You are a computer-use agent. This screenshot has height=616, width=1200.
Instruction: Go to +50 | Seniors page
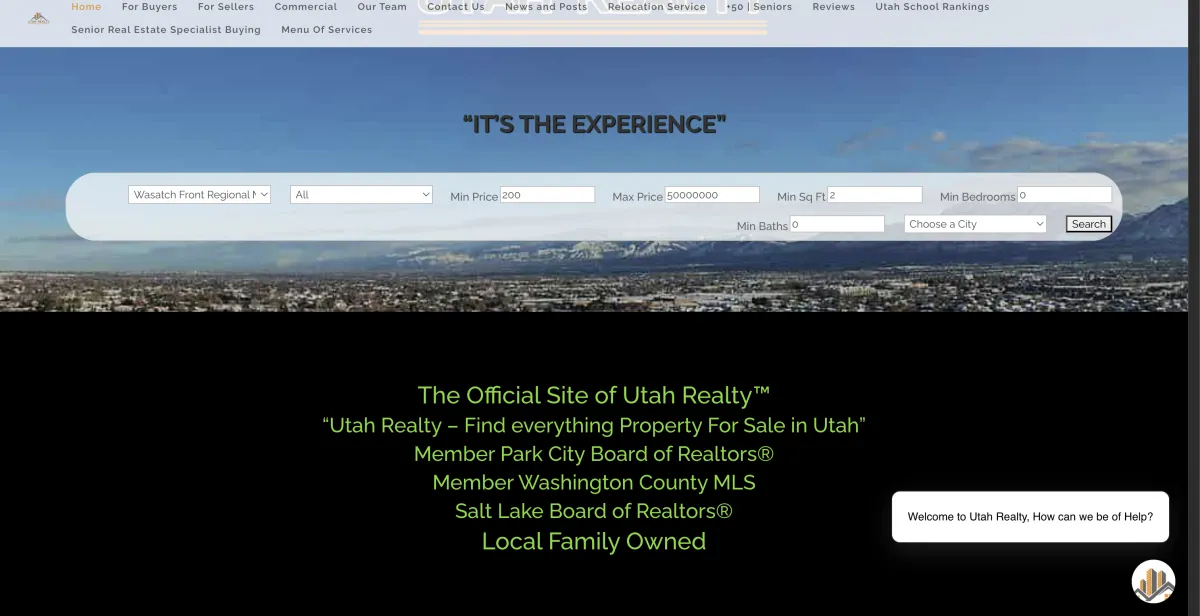[x=759, y=6]
